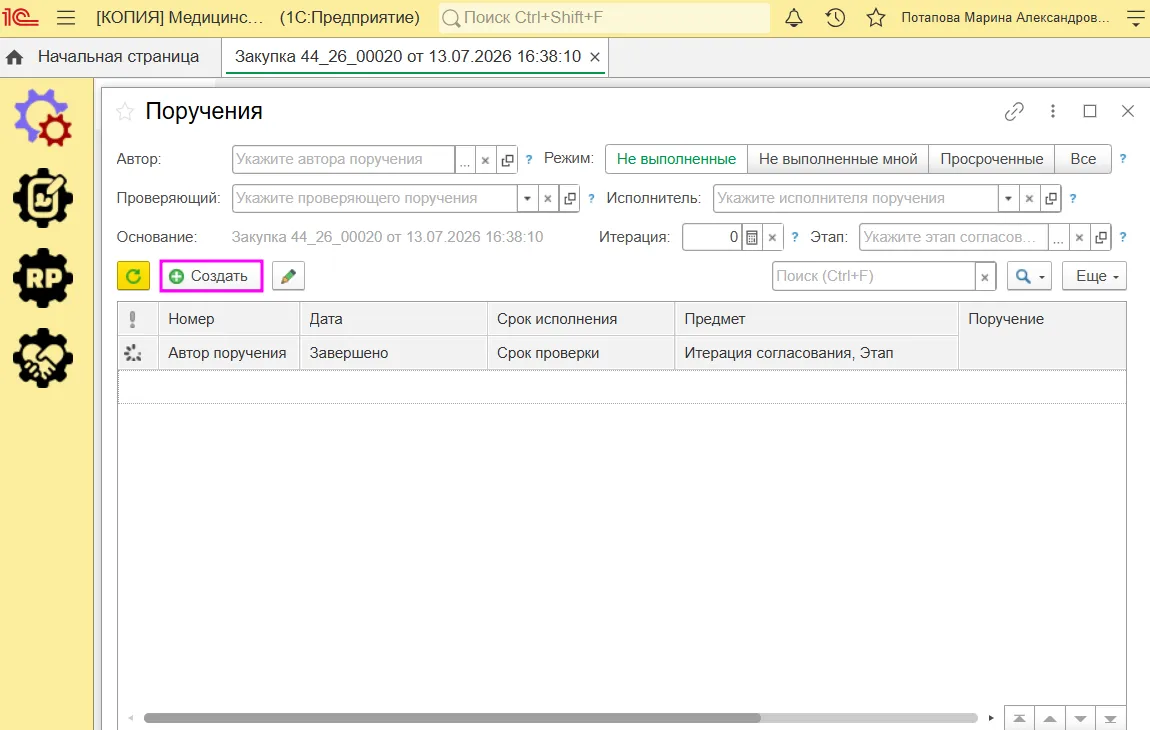The height and width of the screenshot is (730, 1150).
Task: Clear the Автор field
Action: [x=485, y=159]
